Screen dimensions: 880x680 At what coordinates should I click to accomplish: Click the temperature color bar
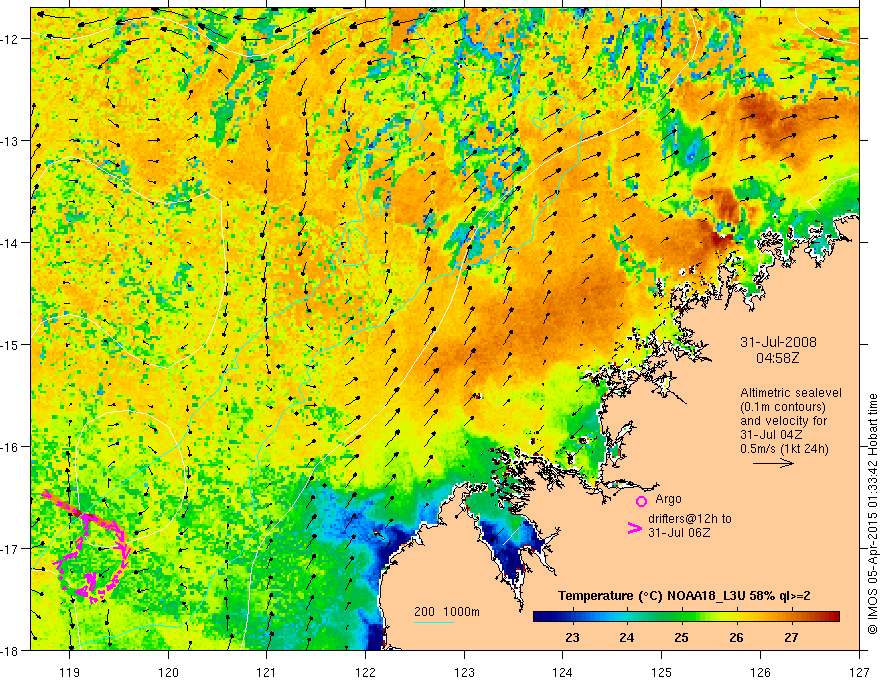click(x=686, y=616)
